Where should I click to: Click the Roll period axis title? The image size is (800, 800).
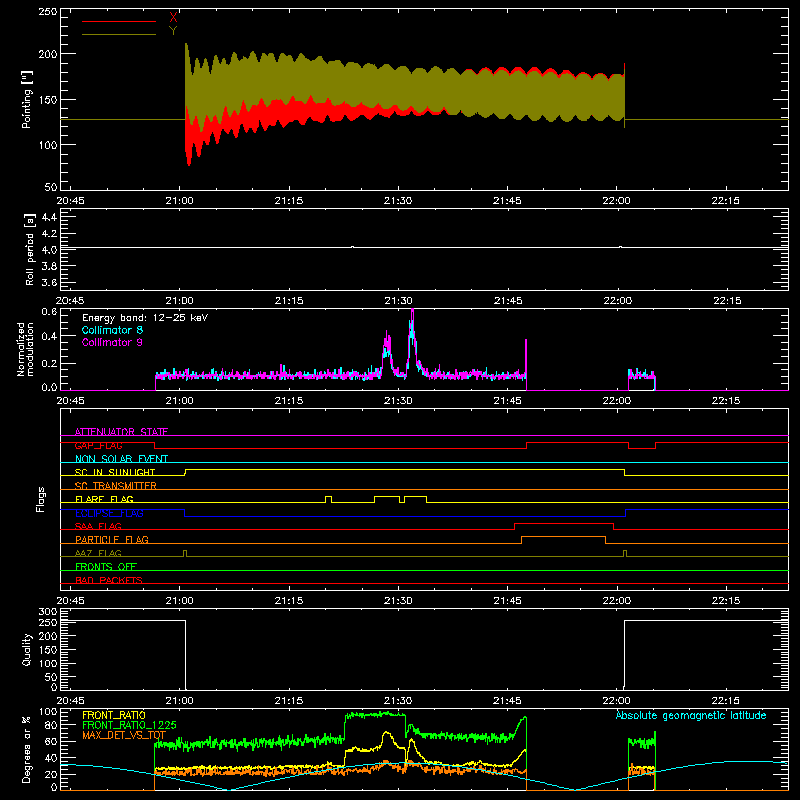[x=30, y=249]
